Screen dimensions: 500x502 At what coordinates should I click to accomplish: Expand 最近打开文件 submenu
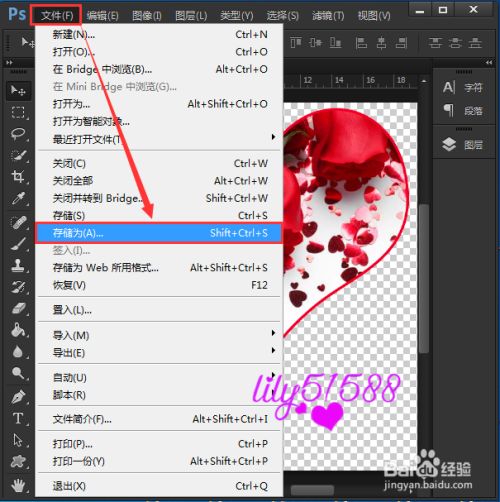pyautogui.click(x=159, y=139)
